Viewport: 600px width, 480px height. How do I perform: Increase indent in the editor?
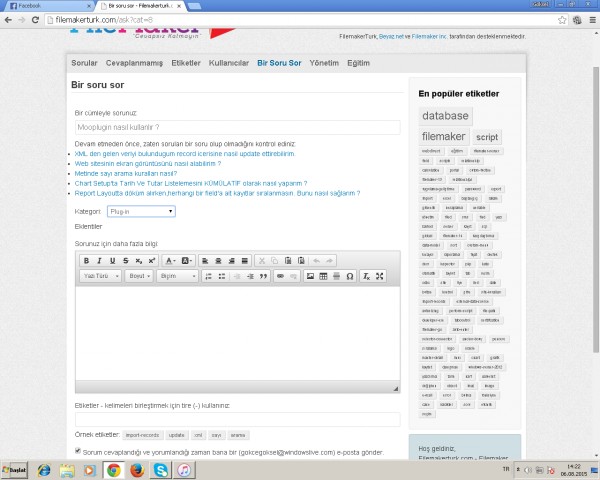[250, 276]
